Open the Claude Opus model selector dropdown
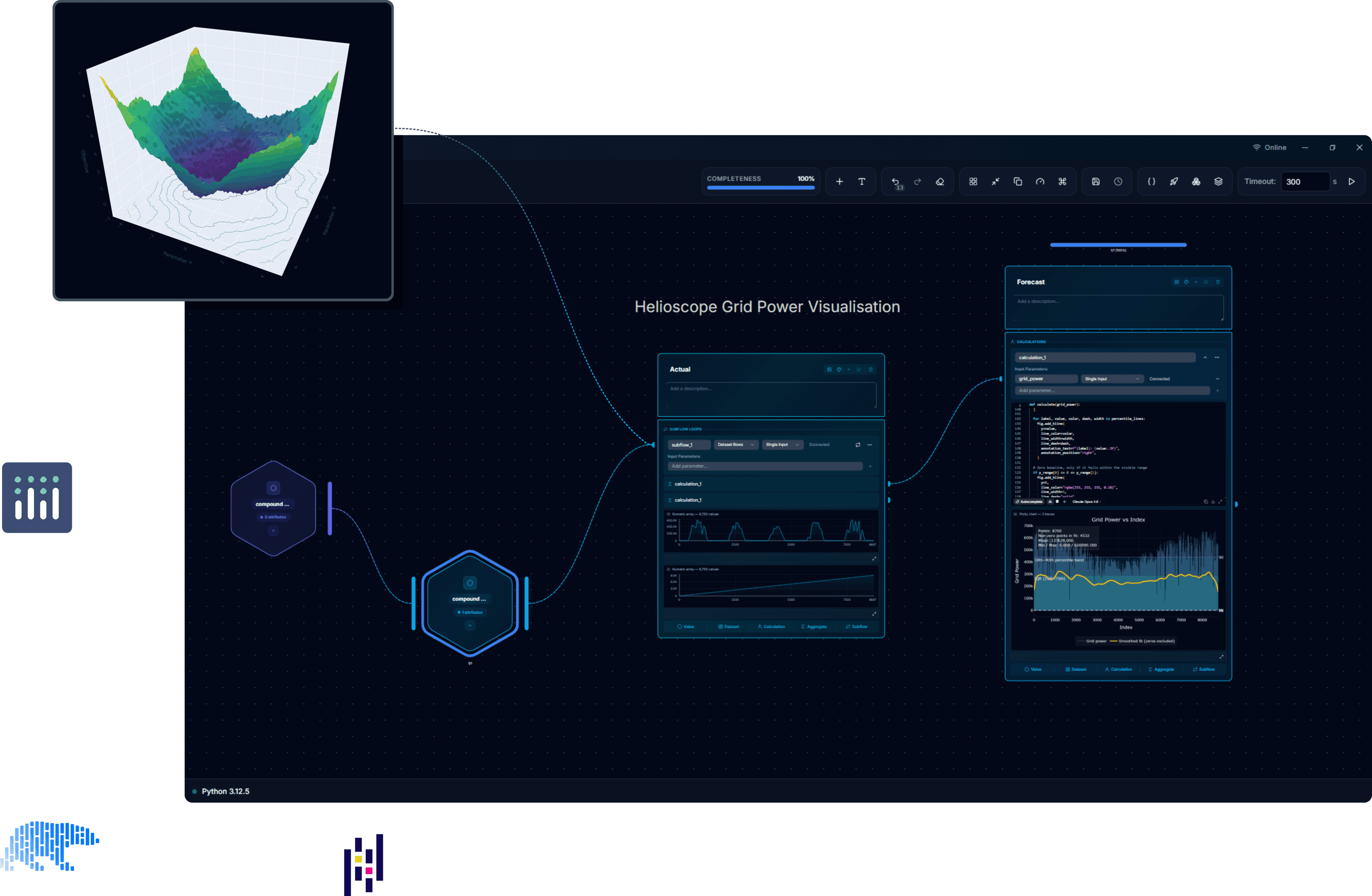The height and width of the screenshot is (896, 1372). point(1087,502)
